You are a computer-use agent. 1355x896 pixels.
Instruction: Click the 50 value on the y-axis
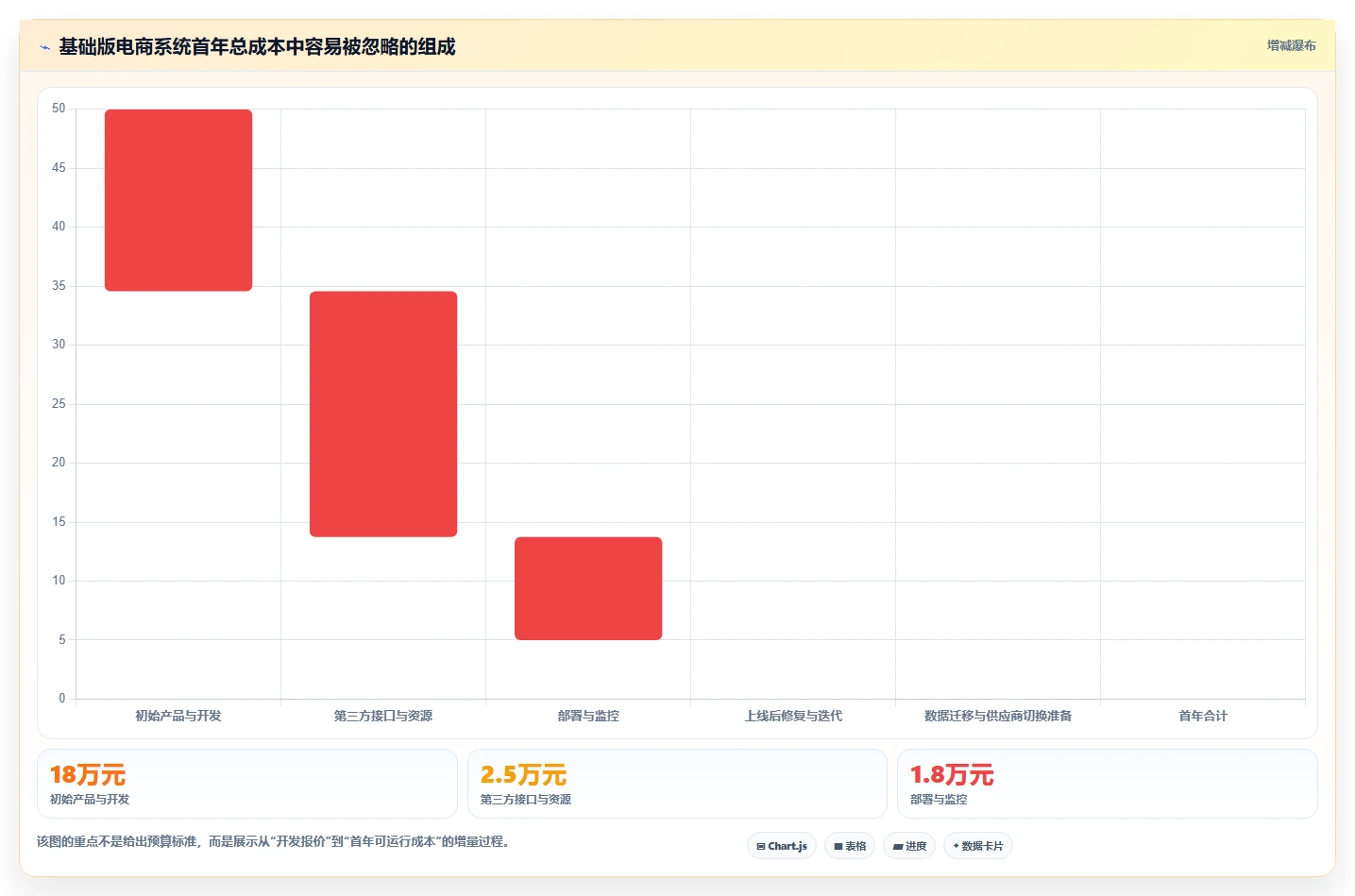[59, 109]
